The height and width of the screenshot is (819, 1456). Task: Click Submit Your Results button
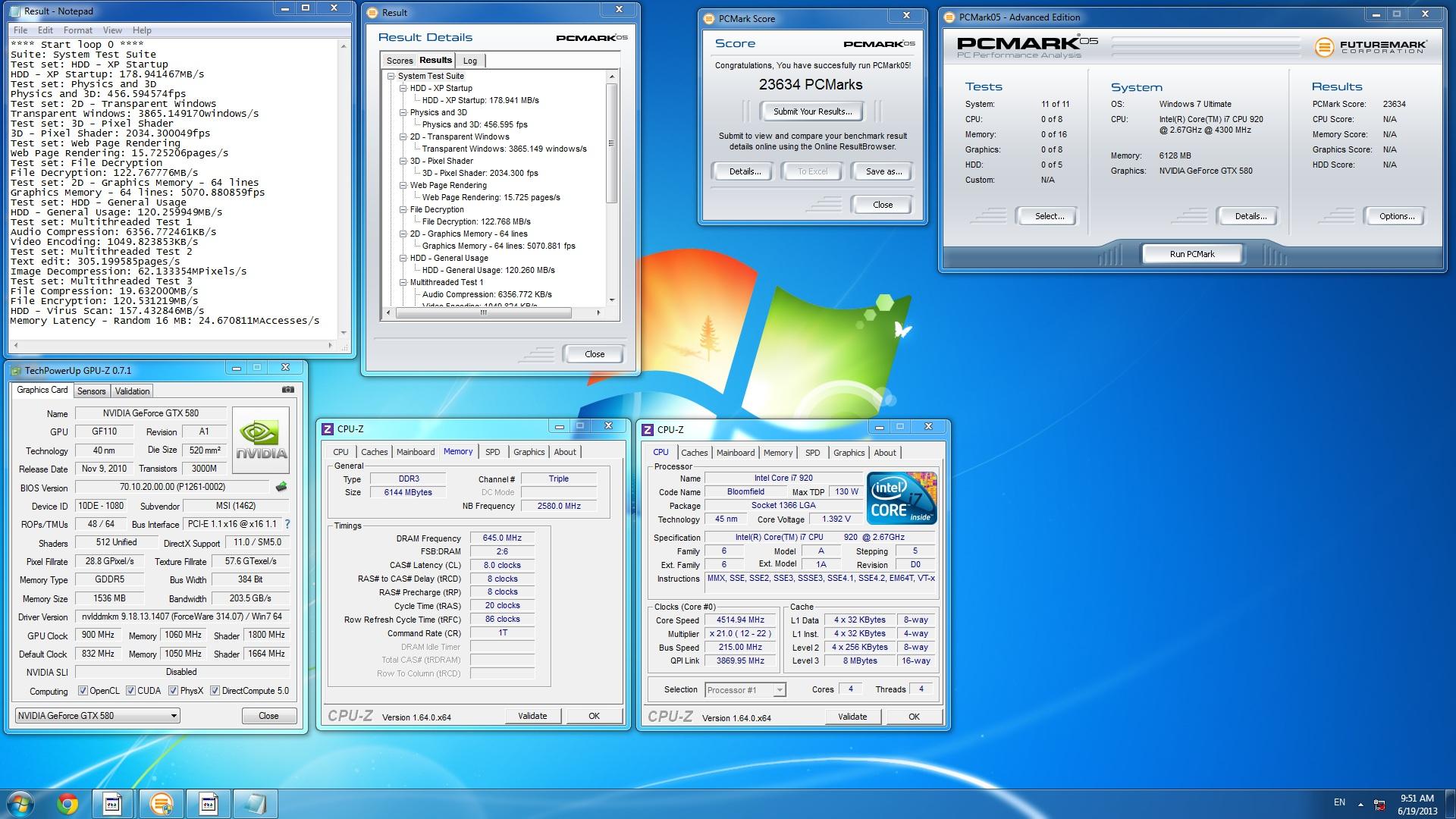coord(812,111)
